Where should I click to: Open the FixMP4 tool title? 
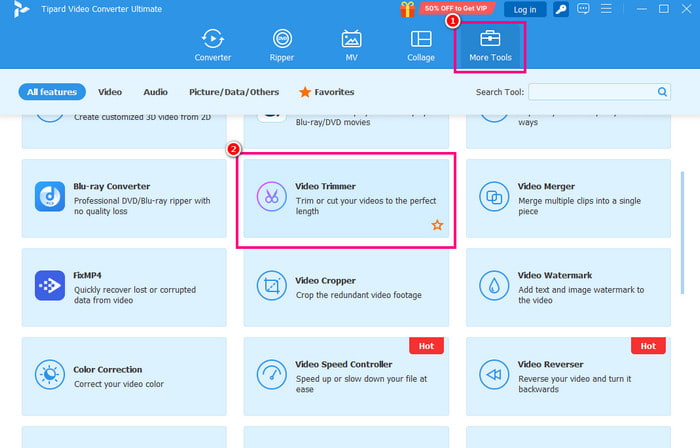coord(87,275)
